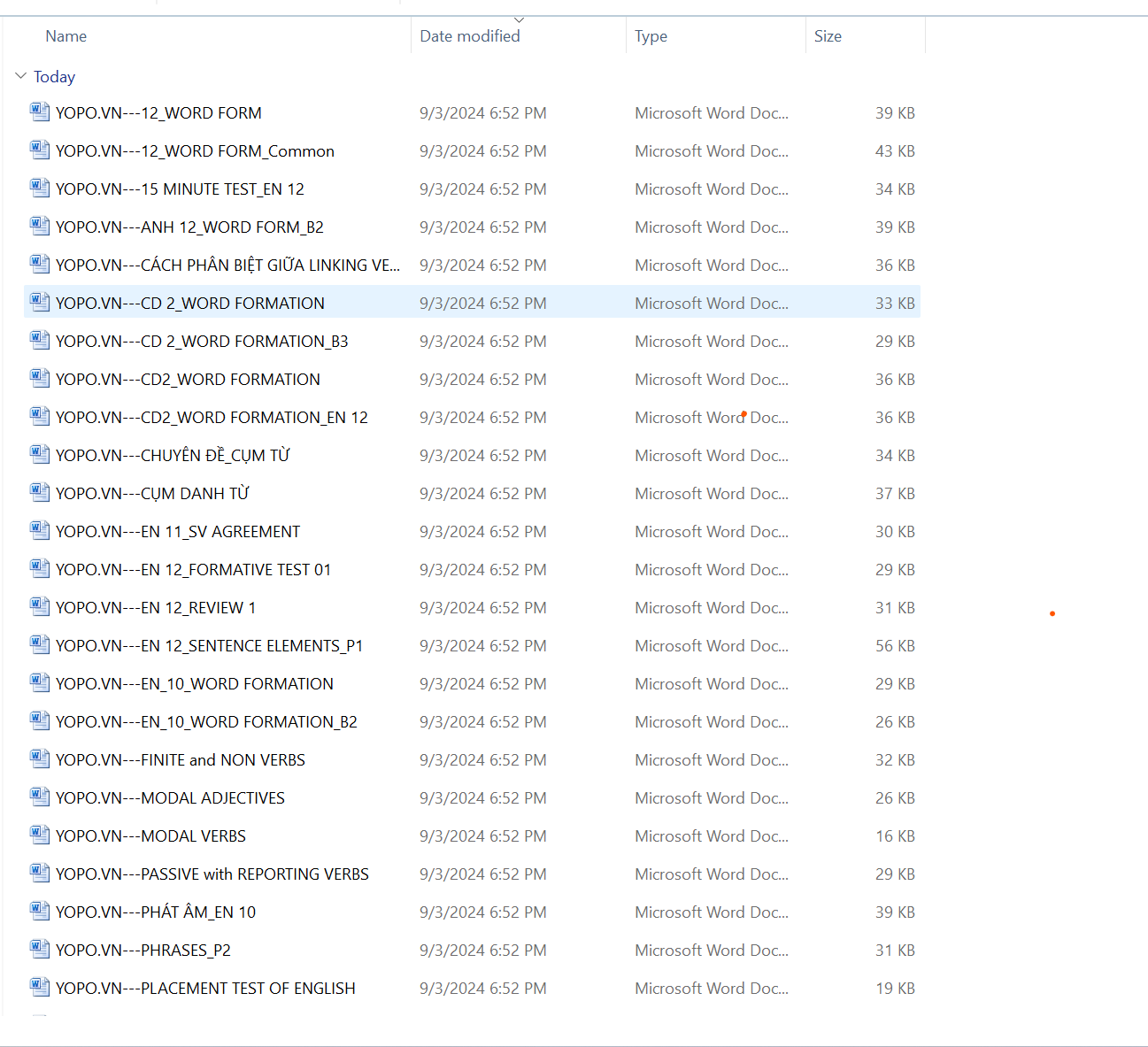This screenshot has height=1047, width=1148.
Task: Click Word icon of EN 11_SV AGREEMENT
Action: tap(40, 530)
